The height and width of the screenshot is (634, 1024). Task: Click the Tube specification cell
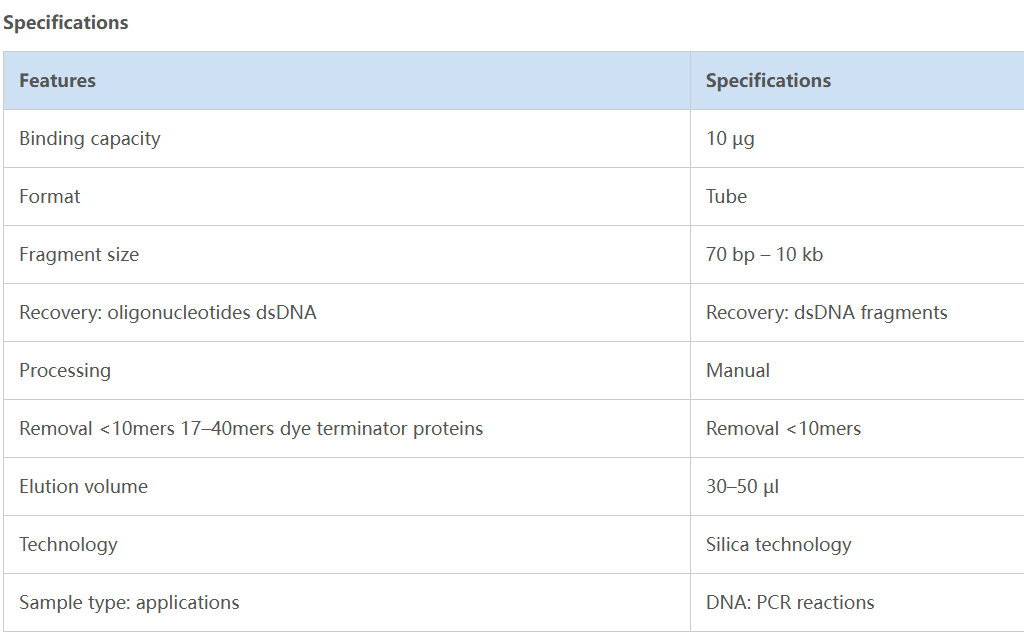point(727,197)
